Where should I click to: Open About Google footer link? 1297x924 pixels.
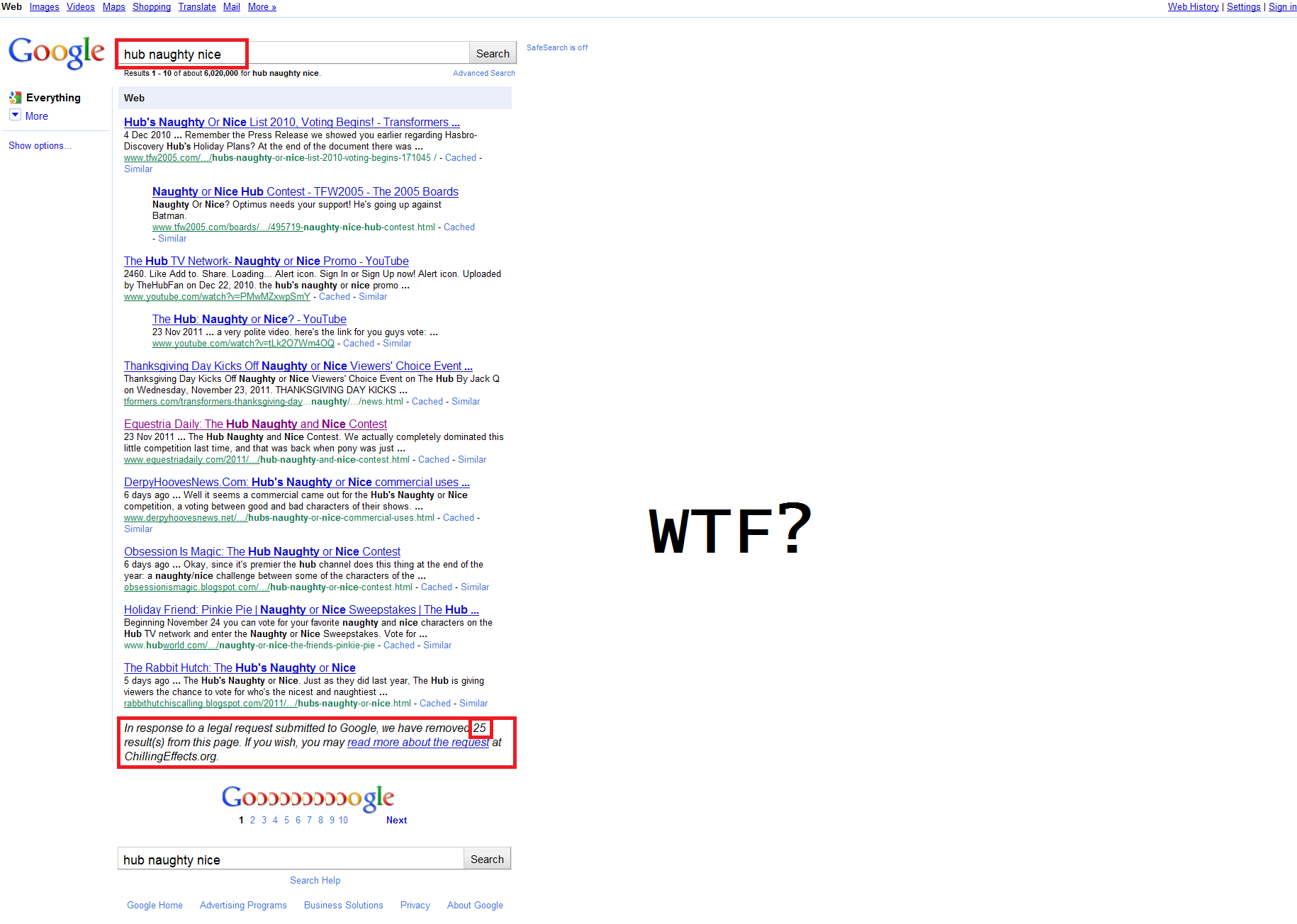click(x=475, y=906)
